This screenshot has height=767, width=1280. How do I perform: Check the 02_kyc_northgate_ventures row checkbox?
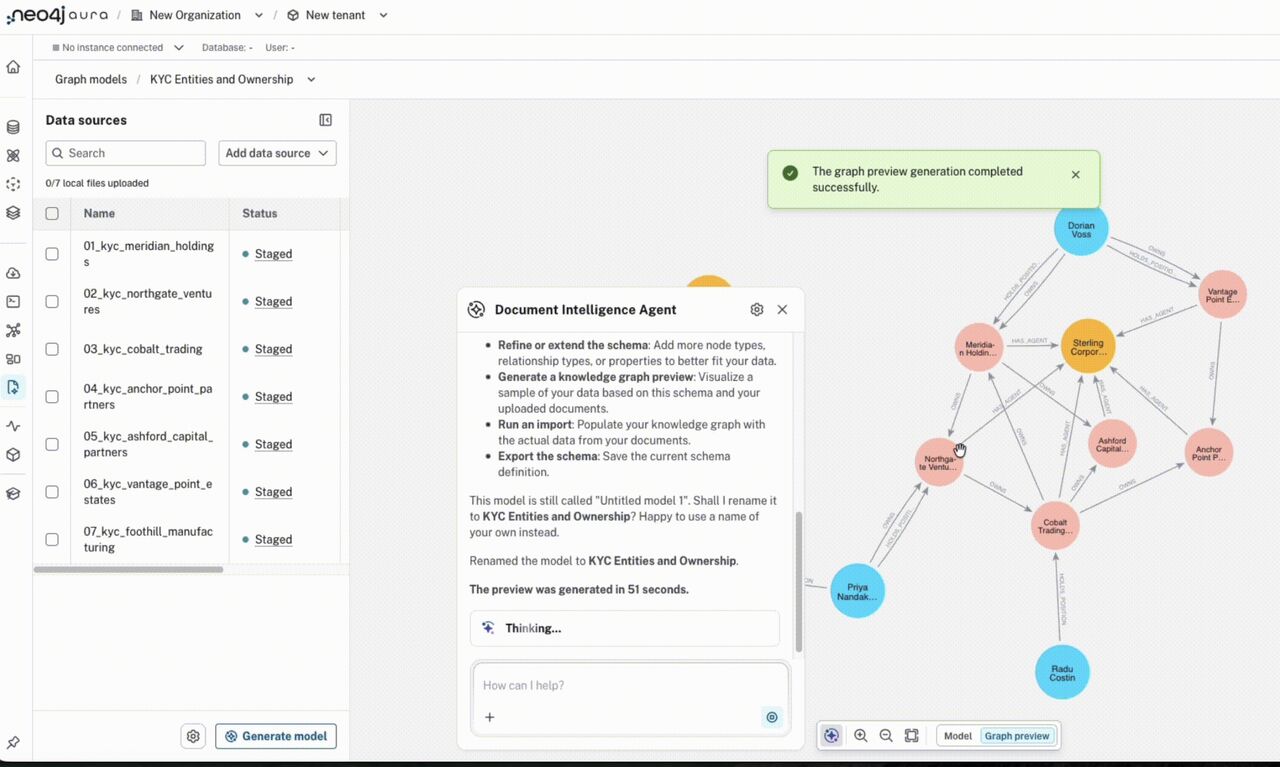tap(52, 301)
